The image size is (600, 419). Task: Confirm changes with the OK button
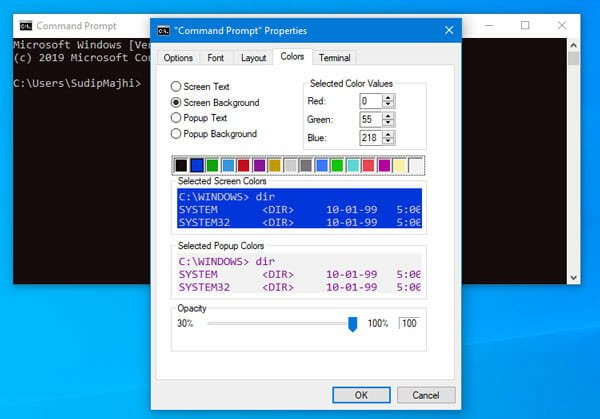tap(360, 394)
